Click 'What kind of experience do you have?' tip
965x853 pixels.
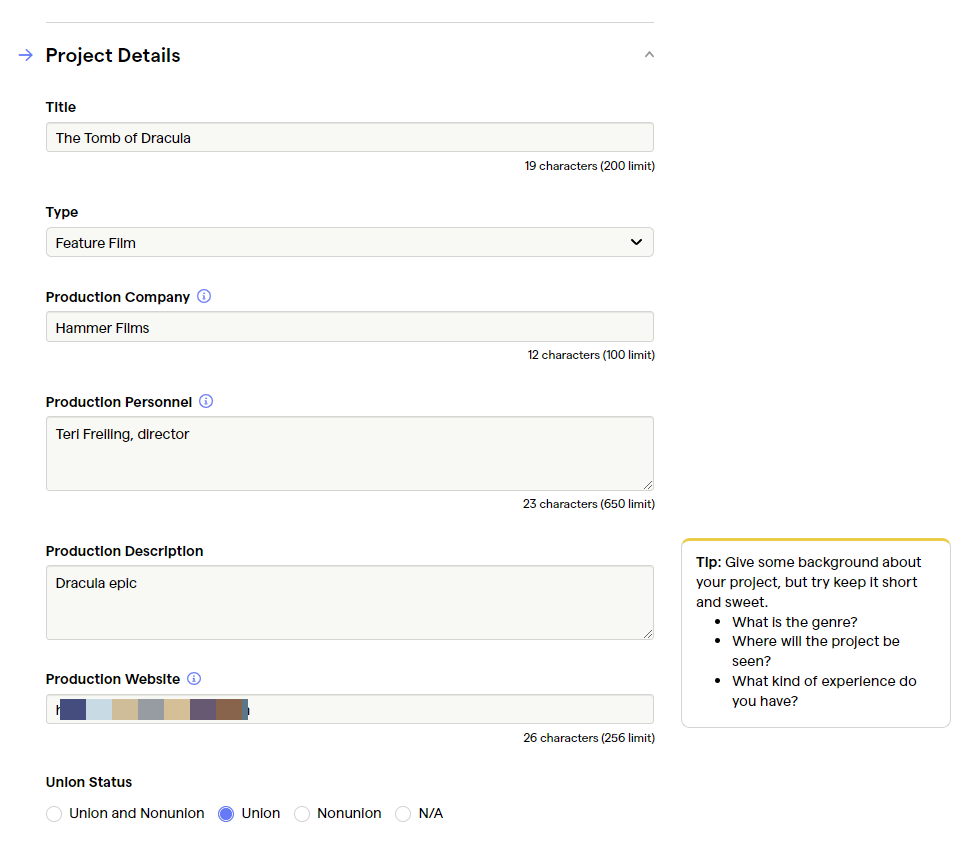click(x=824, y=691)
